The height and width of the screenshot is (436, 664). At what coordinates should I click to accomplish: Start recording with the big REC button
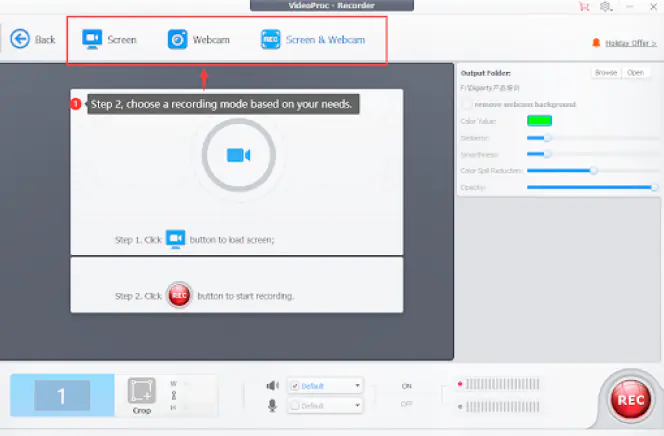pos(631,400)
